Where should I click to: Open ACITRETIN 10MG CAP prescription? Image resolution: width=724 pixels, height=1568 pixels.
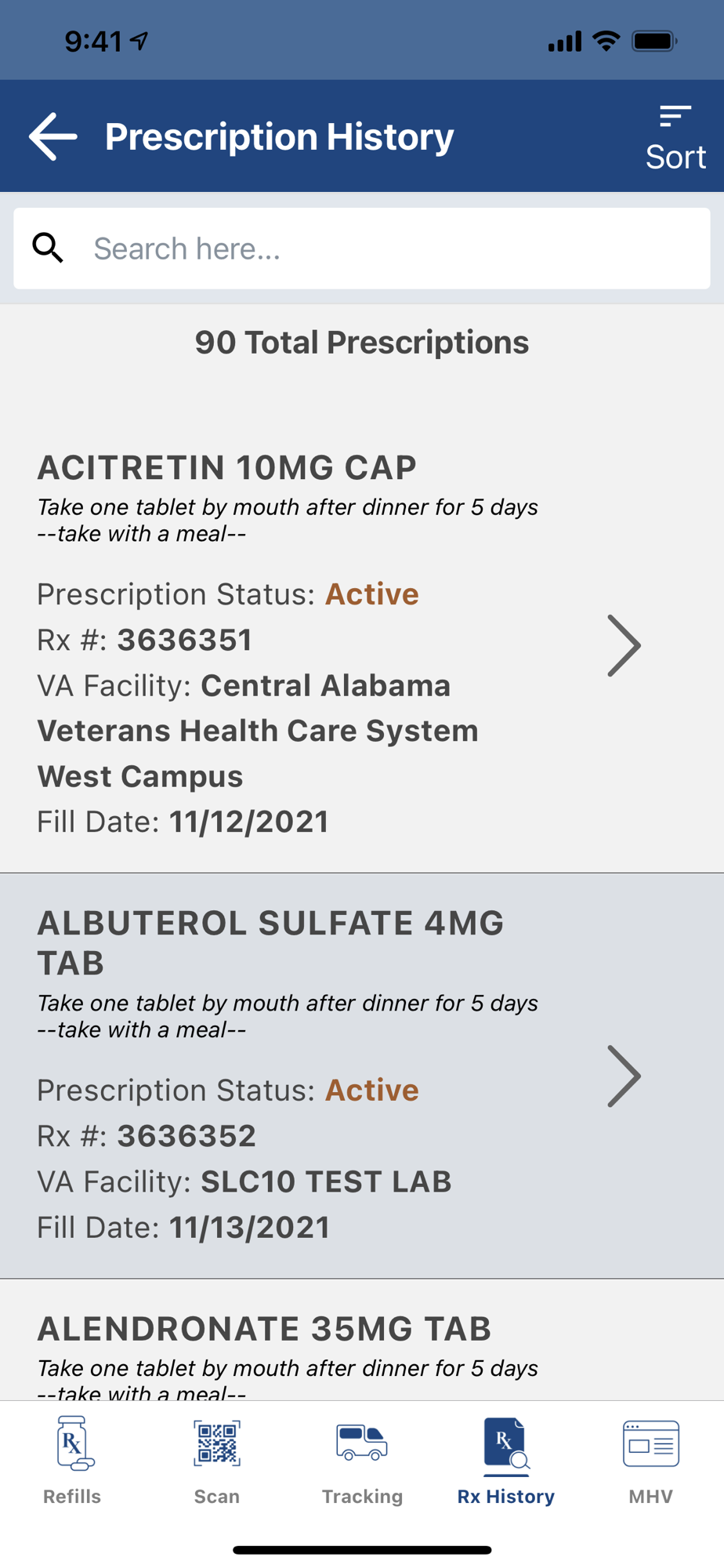[x=227, y=468]
